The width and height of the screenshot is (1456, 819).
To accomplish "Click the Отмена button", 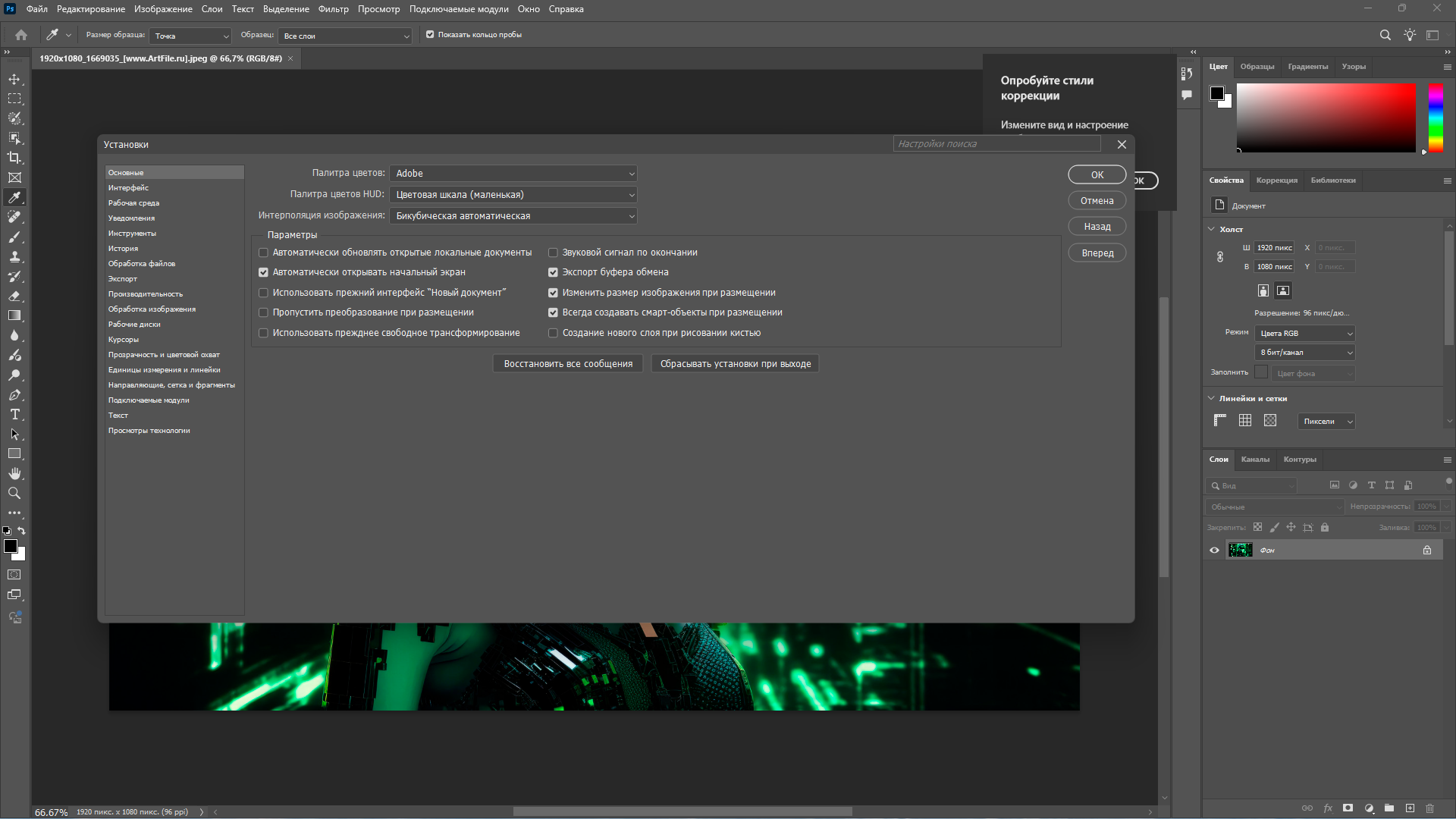I will (x=1097, y=201).
